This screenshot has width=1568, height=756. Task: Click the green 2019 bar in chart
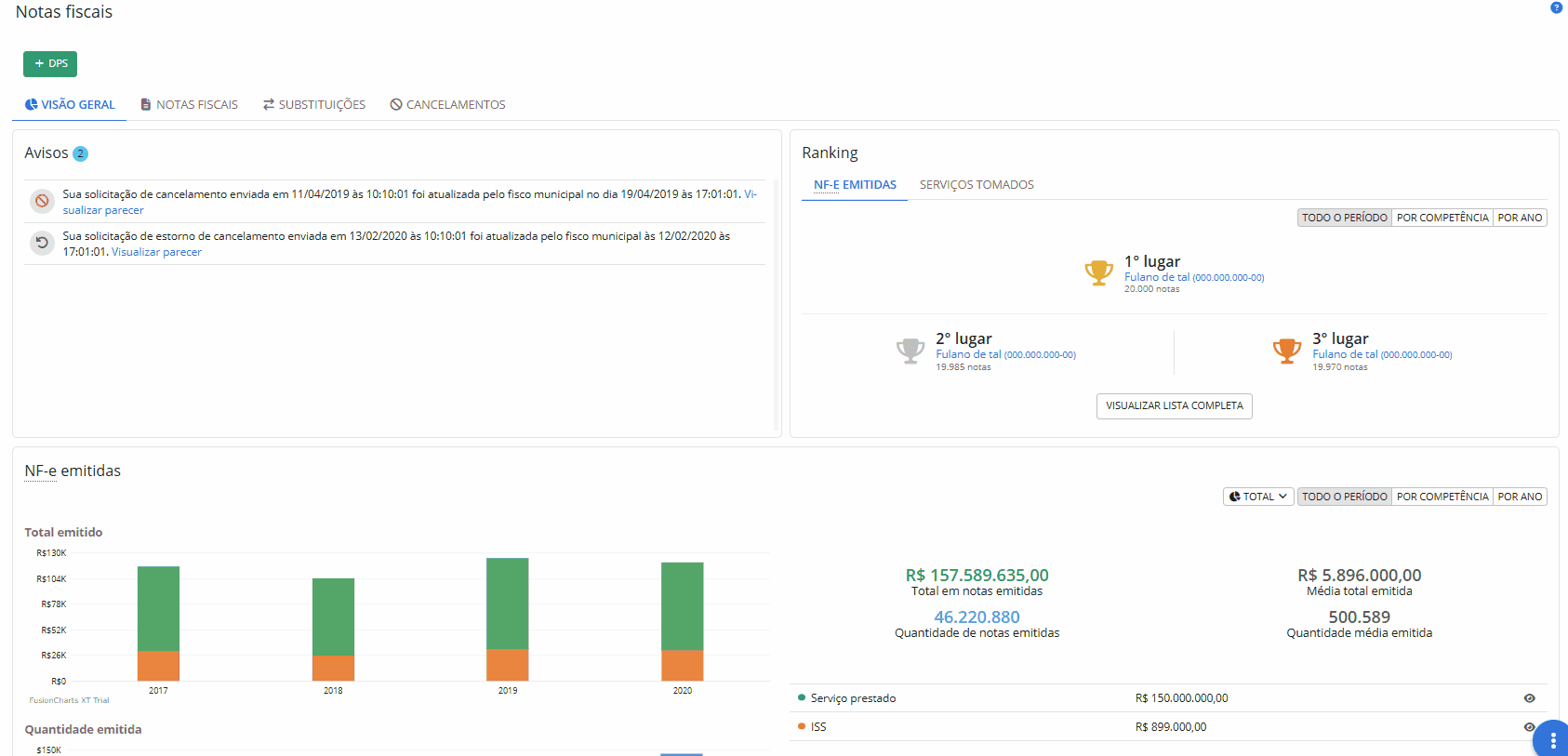click(507, 603)
